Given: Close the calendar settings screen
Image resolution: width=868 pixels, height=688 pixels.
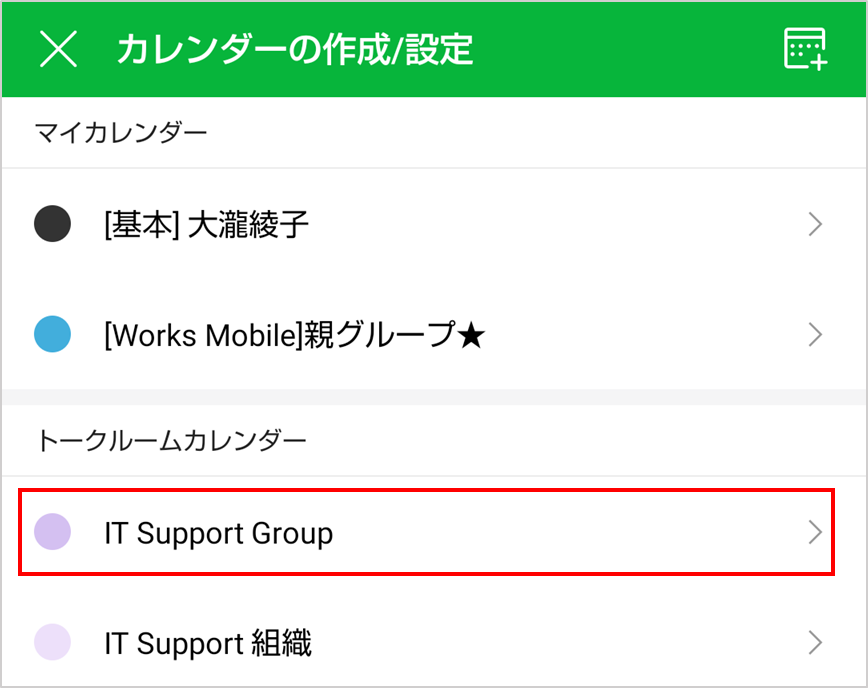Looking at the screenshot, I should [x=58, y=49].
